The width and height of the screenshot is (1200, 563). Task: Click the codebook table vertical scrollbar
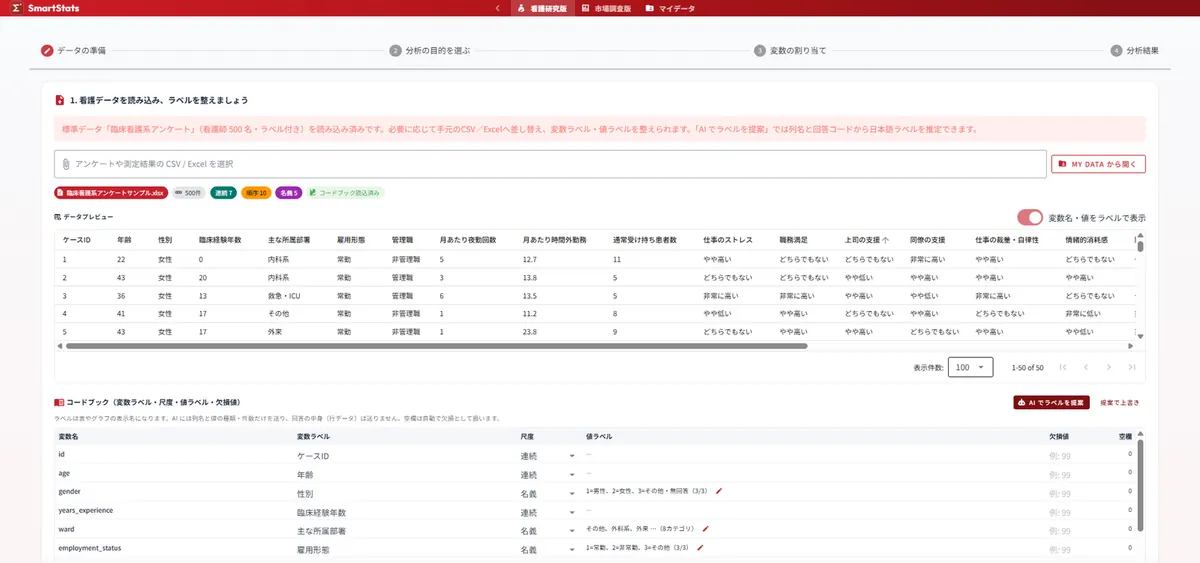click(1140, 484)
